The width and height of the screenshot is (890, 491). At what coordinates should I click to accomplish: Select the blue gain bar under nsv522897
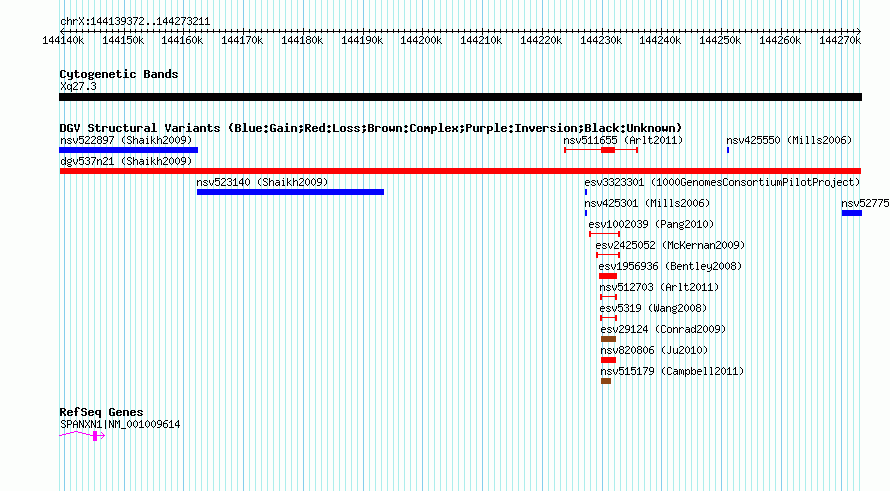point(128,150)
